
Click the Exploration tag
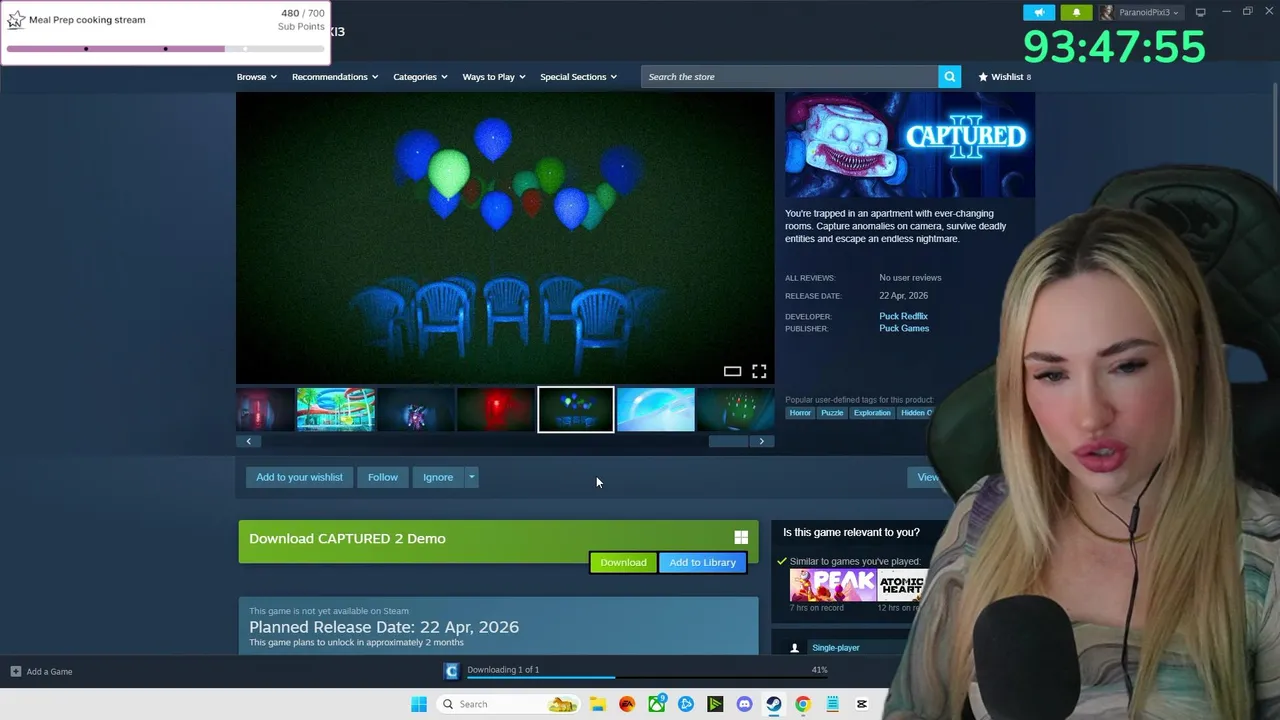(x=872, y=413)
